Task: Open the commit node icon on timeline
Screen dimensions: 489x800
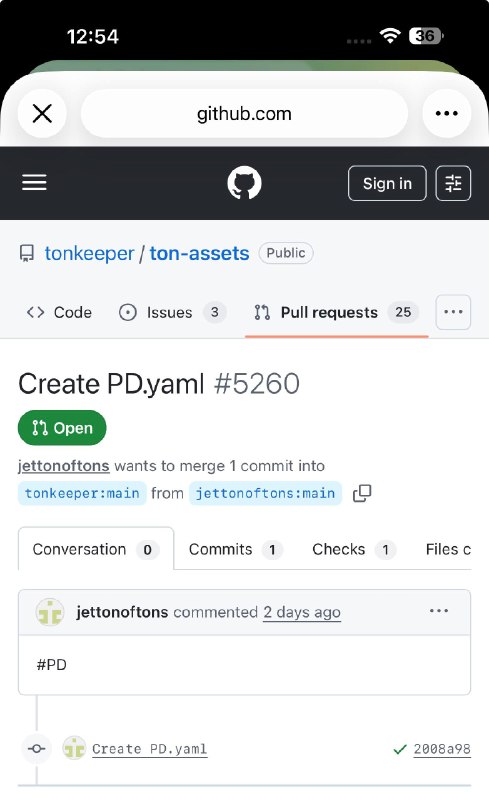Action: coord(36,749)
